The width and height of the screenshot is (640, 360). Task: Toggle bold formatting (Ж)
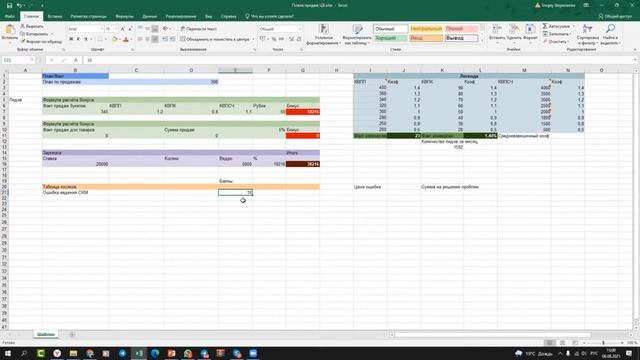coord(71,39)
